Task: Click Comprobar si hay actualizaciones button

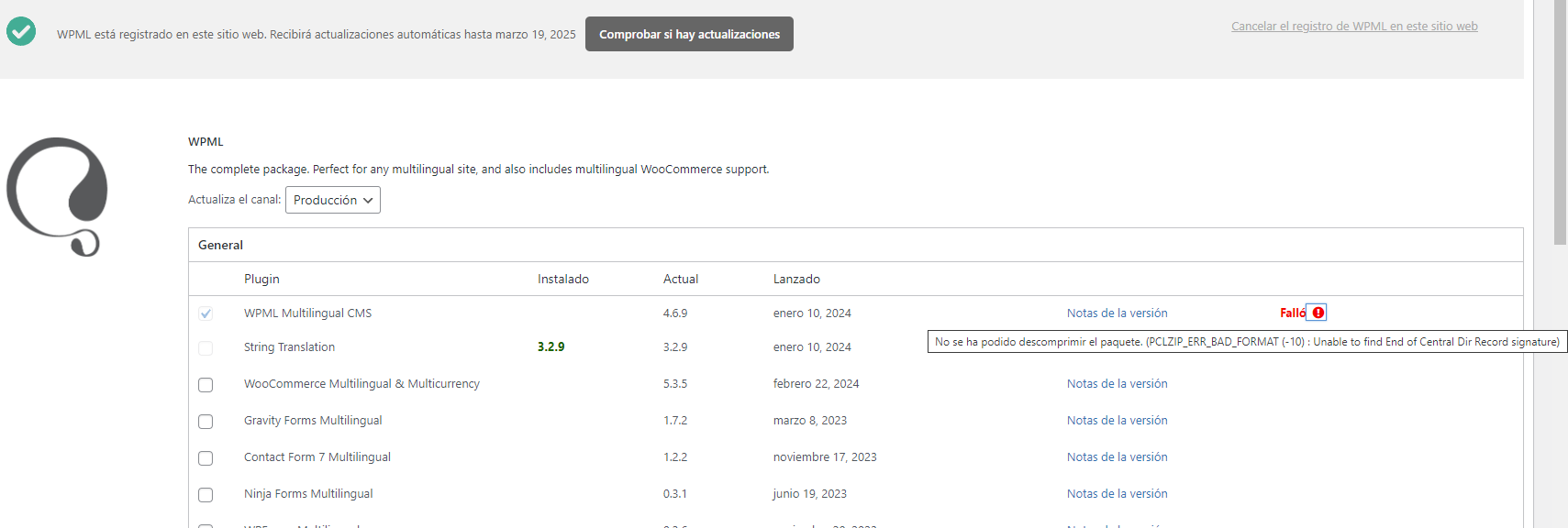Action: coord(689,34)
